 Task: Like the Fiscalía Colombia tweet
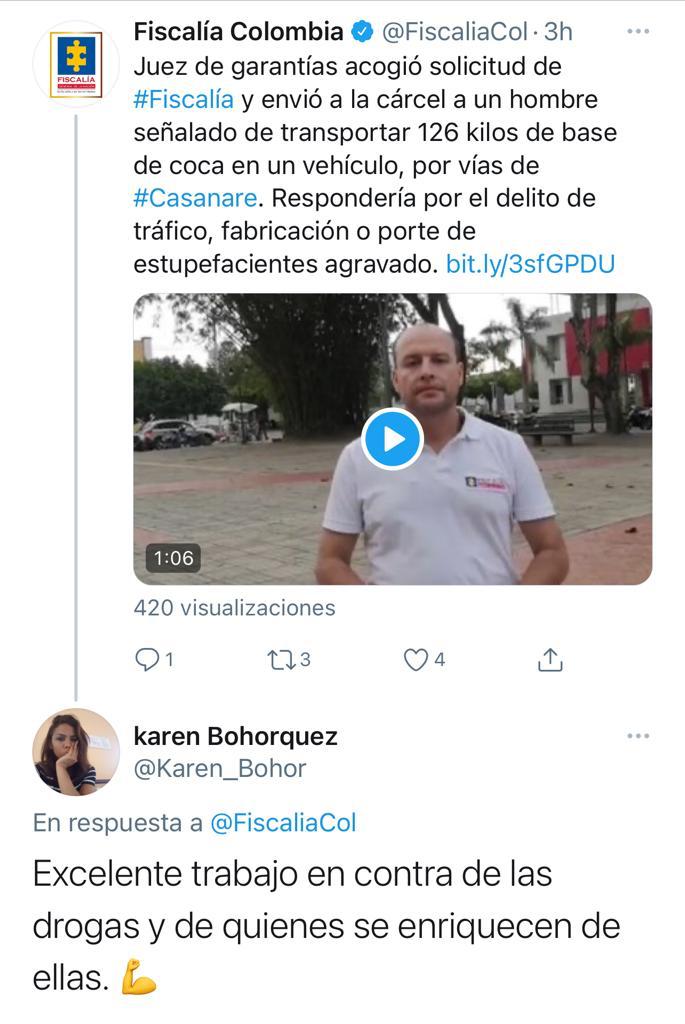click(415, 660)
